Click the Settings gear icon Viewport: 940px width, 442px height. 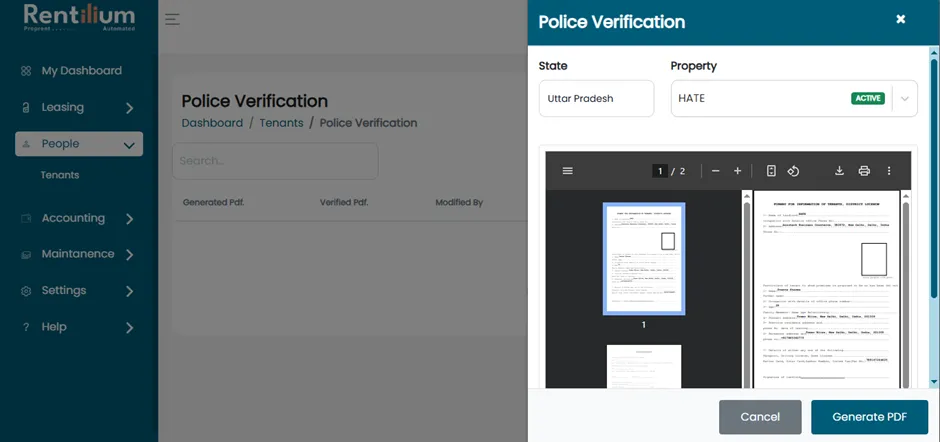[x=26, y=291]
